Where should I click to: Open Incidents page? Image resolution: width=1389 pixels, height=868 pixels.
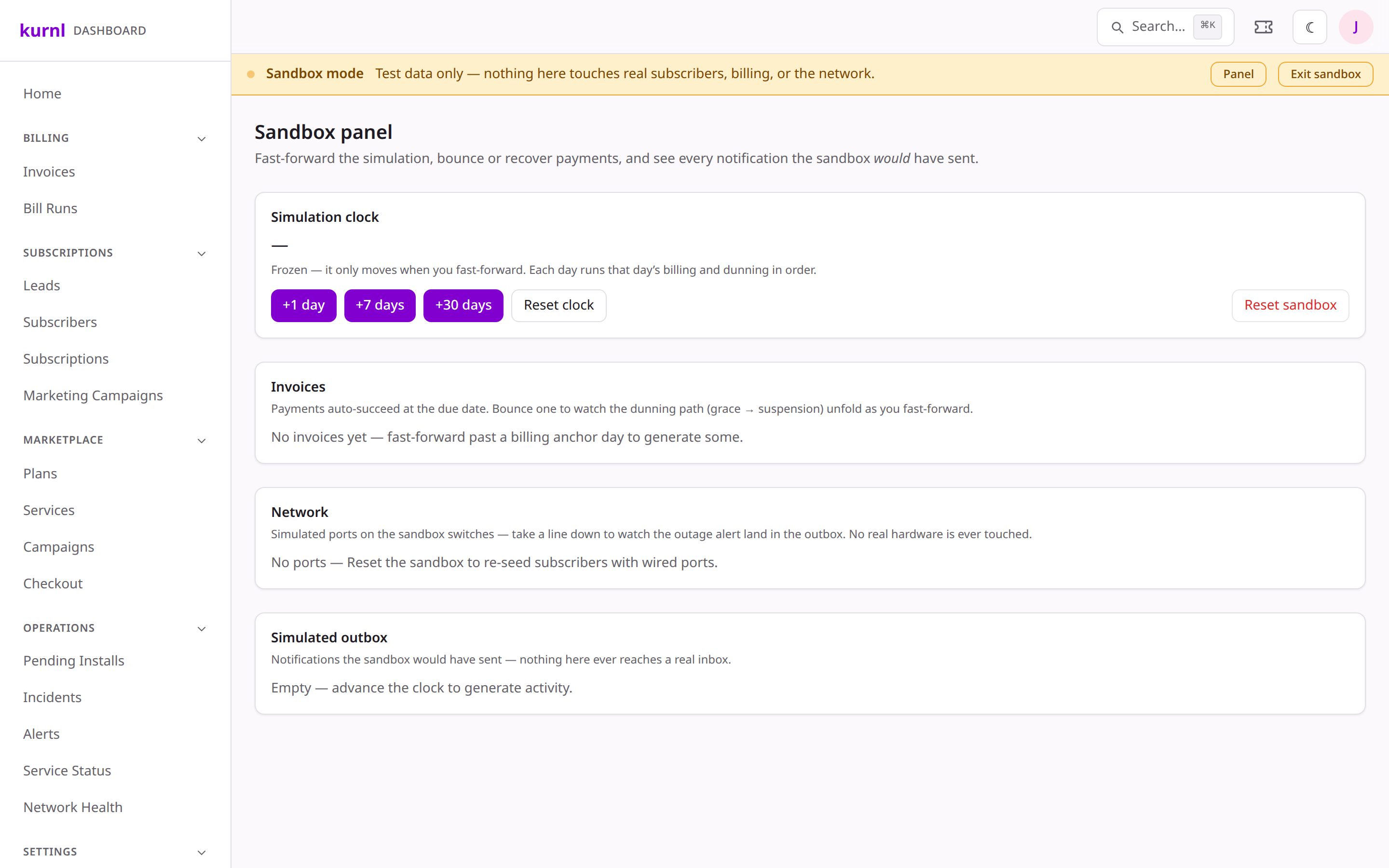pyautogui.click(x=52, y=697)
